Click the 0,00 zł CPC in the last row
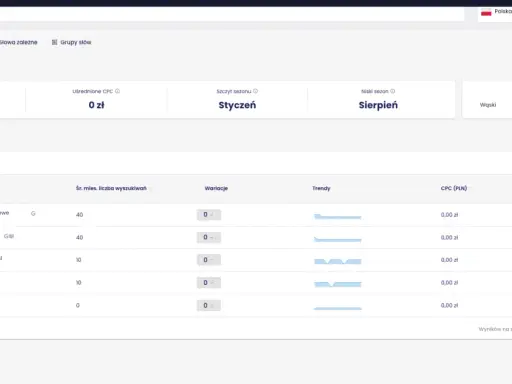The height and width of the screenshot is (384, 512). pos(449,305)
